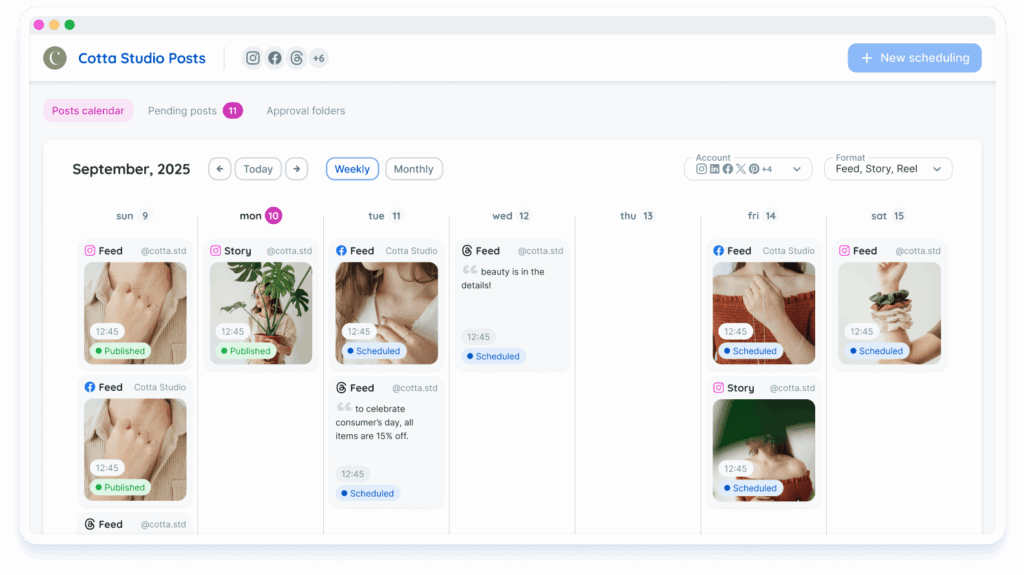Switch to Monthly view
The width and height of the screenshot is (1024, 575).
coord(413,169)
